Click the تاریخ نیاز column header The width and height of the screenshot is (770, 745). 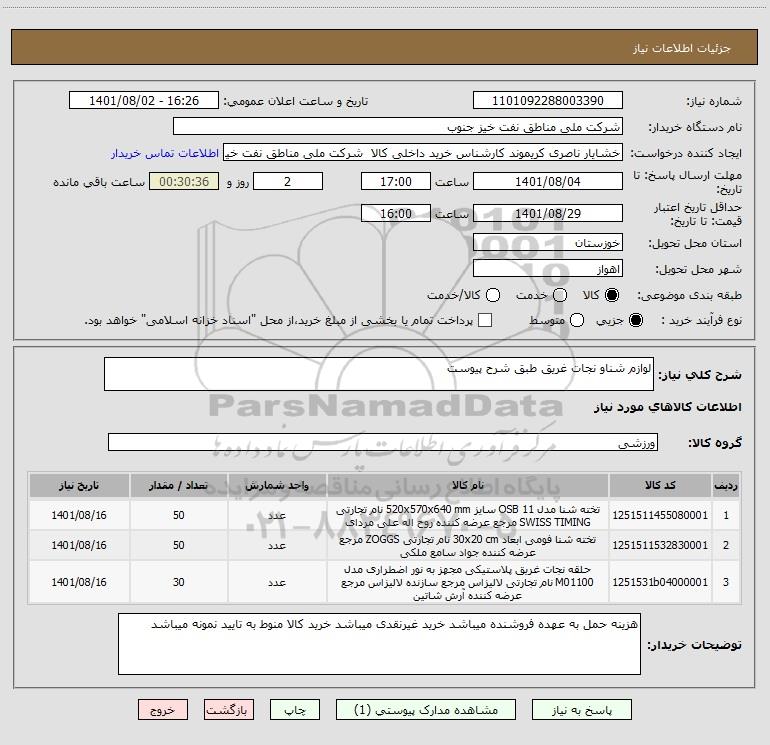[79, 486]
